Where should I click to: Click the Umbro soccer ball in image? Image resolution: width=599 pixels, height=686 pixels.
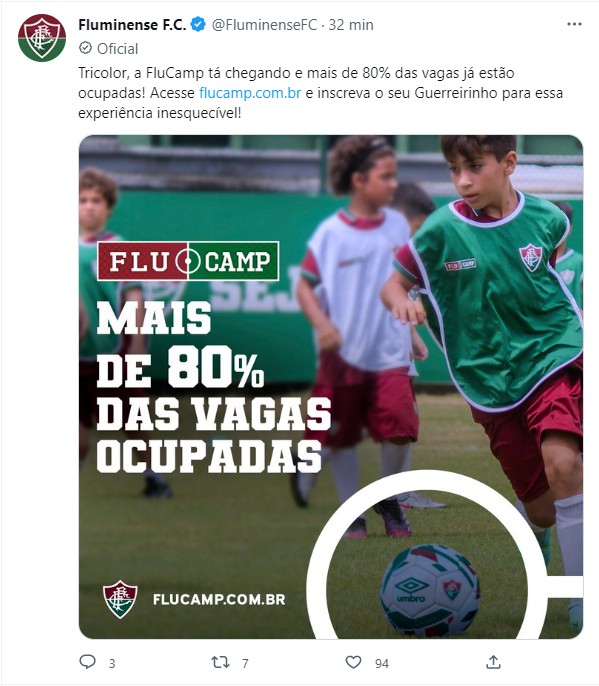coord(430,590)
